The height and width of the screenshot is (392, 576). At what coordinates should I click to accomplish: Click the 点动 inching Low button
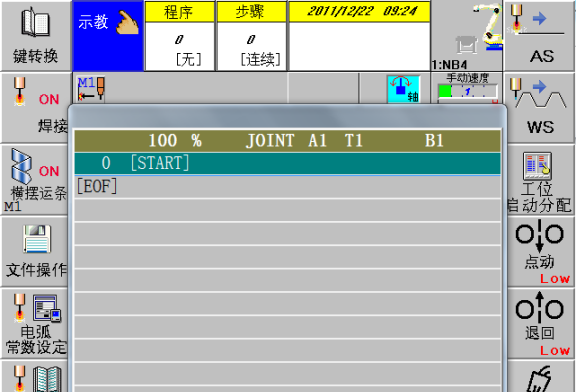(x=540, y=252)
